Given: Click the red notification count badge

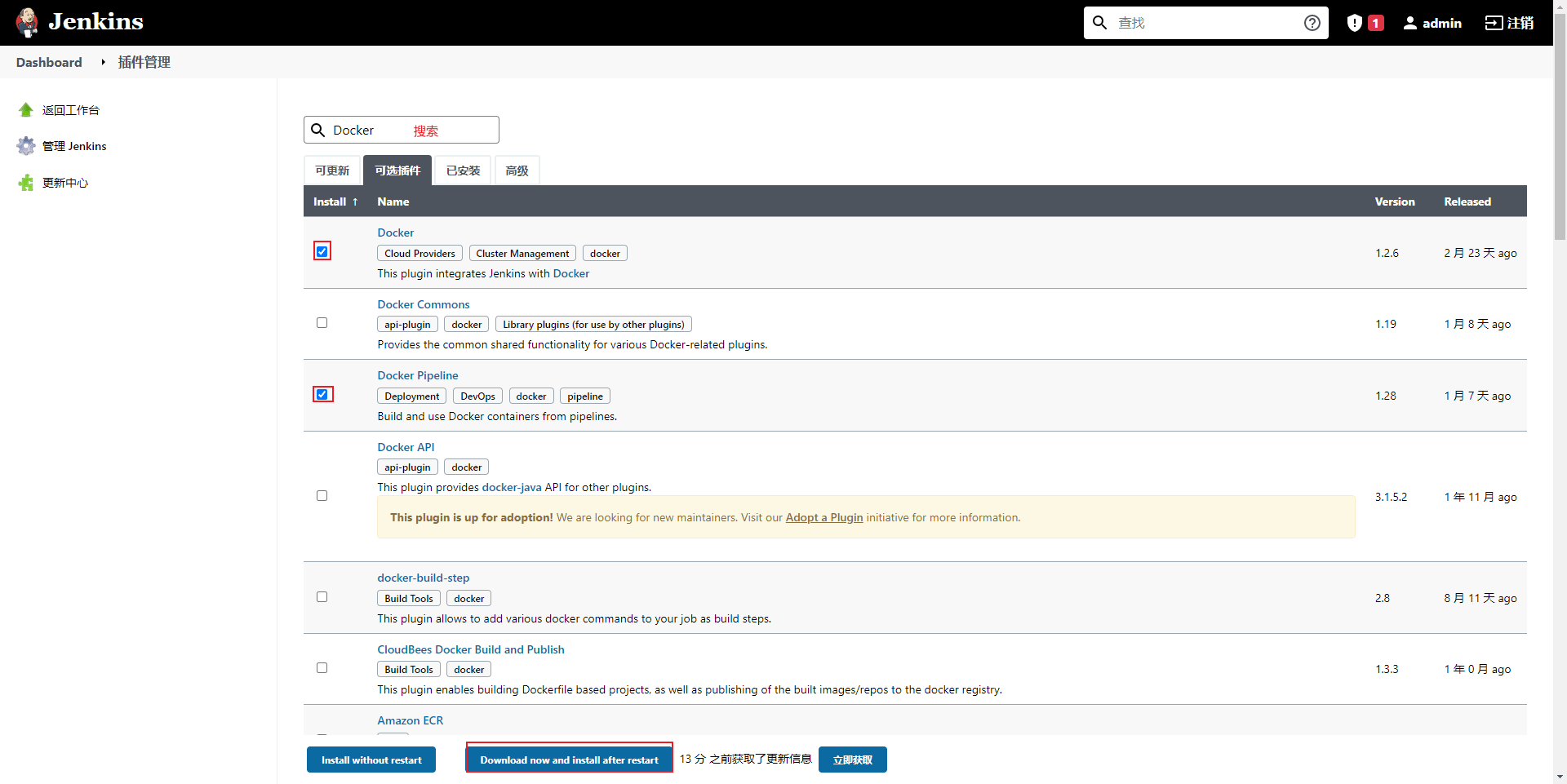Looking at the screenshot, I should (1376, 23).
